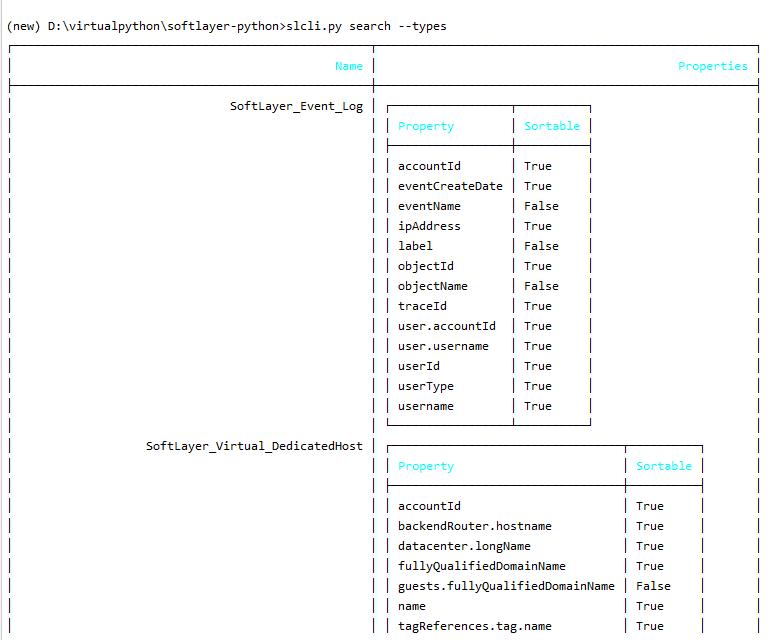
Task: Click the 'eventName' property
Action: click(429, 206)
